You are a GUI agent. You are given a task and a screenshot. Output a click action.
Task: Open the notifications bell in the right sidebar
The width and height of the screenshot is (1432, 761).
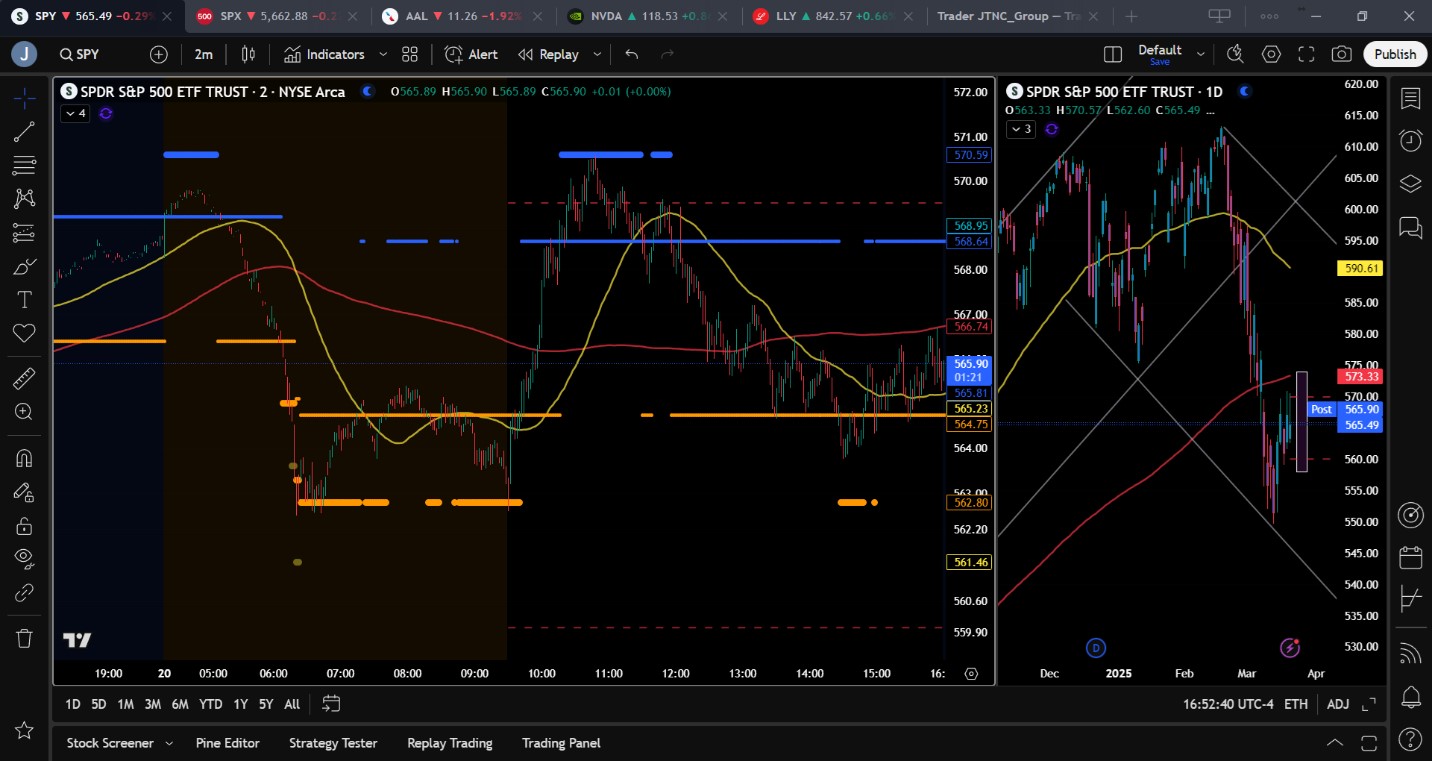point(1411,696)
